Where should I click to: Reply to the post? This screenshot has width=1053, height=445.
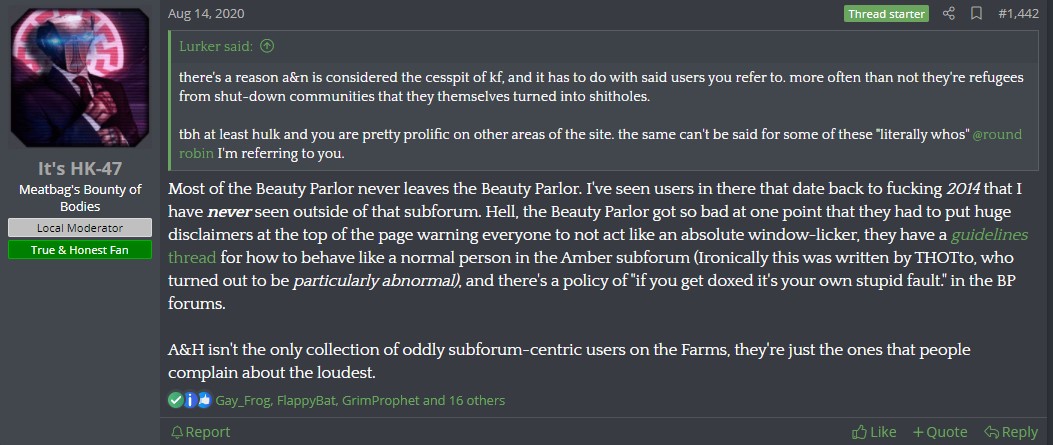click(x=1011, y=432)
